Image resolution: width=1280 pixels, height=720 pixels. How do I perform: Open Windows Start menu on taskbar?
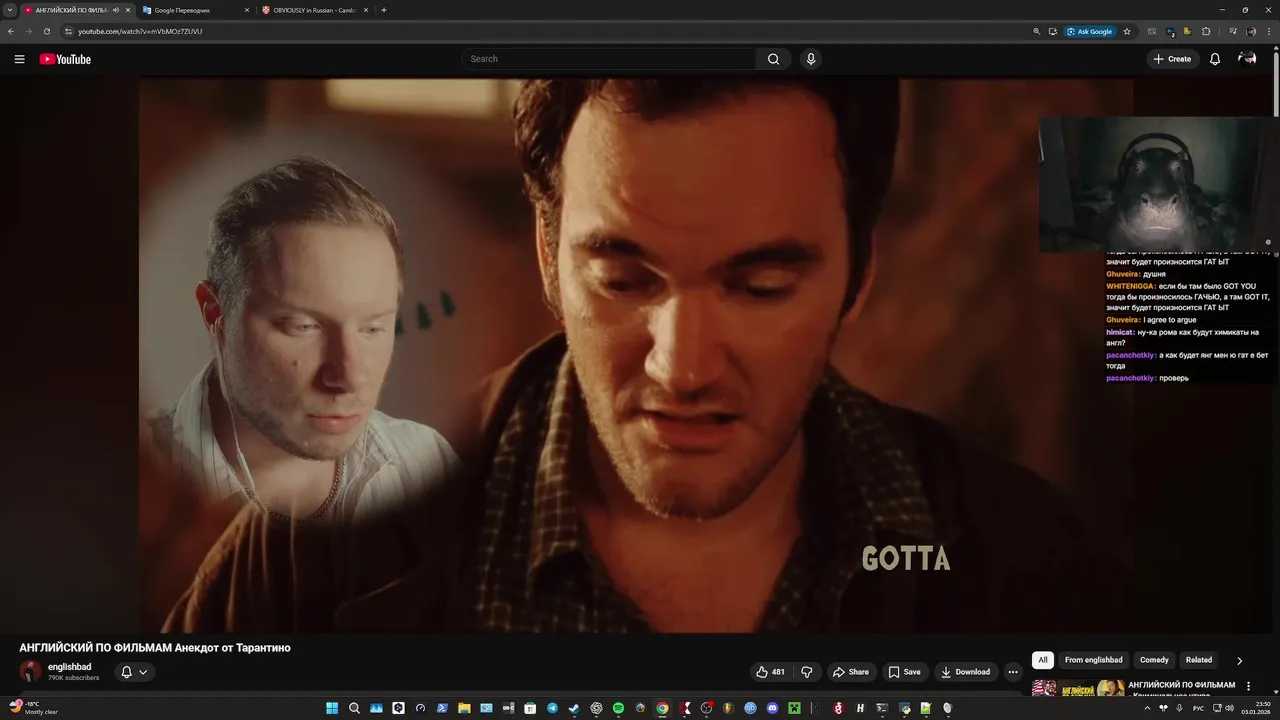pyautogui.click(x=332, y=708)
